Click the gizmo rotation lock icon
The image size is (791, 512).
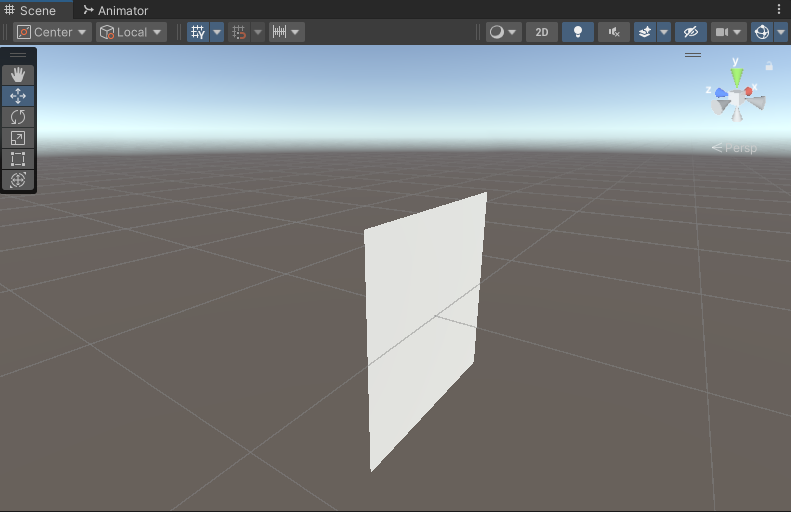point(769,66)
